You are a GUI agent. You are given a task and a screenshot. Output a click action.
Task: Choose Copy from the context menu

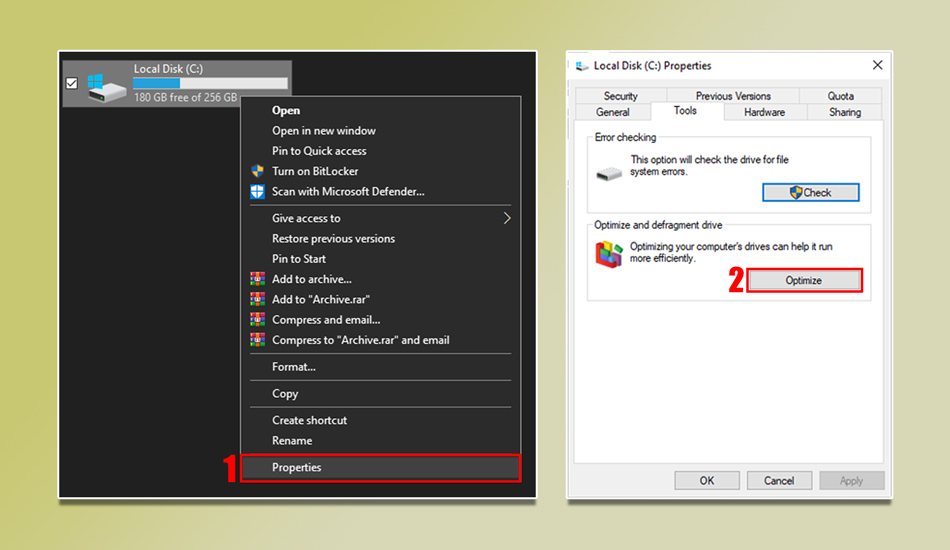pyautogui.click(x=285, y=394)
